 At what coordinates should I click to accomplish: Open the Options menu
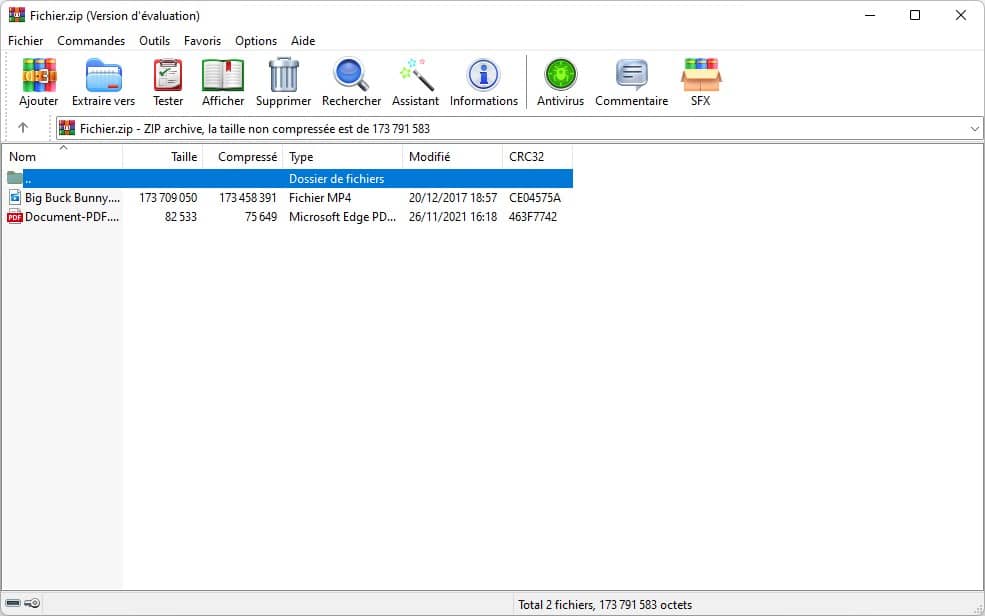pyautogui.click(x=256, y=41)
